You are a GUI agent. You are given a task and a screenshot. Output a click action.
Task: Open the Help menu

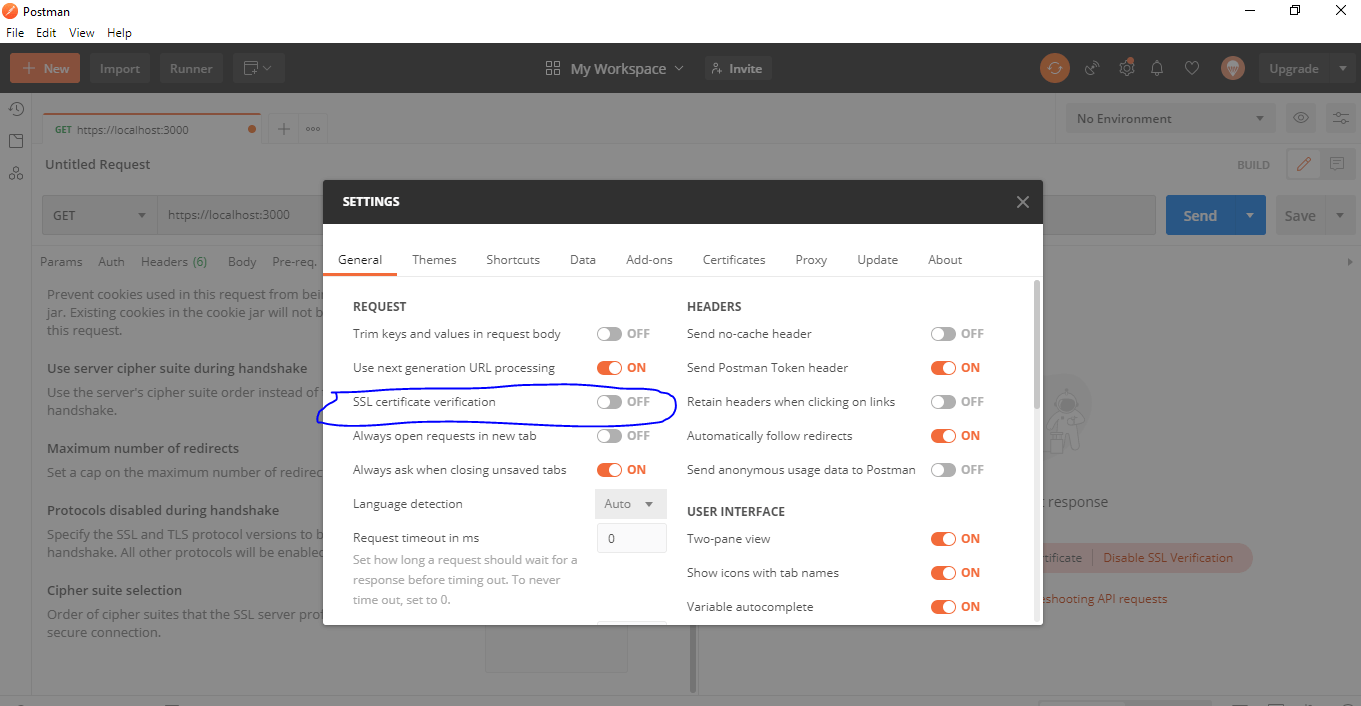[119, 33]
